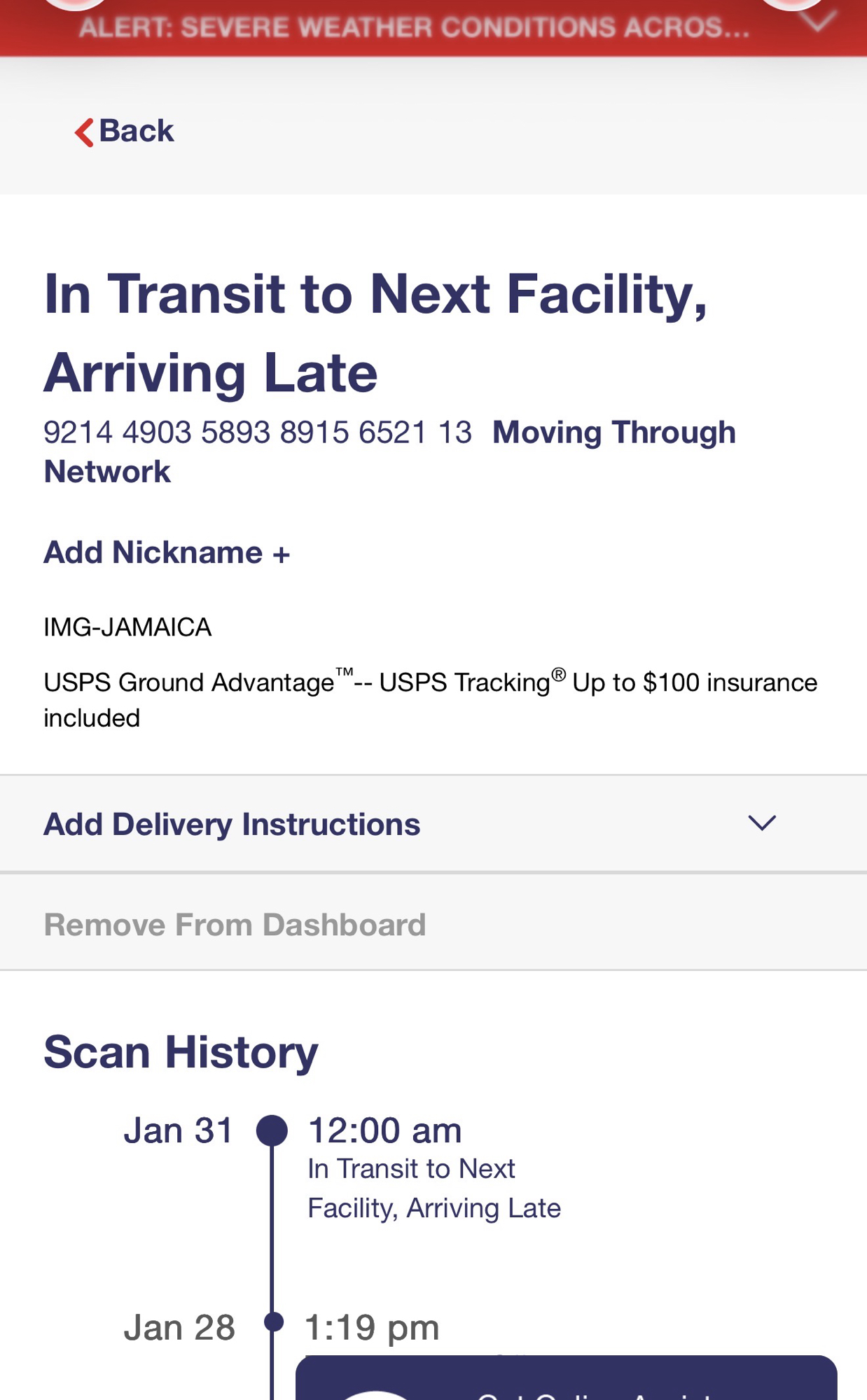Screen dimensions: 867x1400
Task: Tap the plus icon beside Add Nickname
Action: [x=281, y=554]
